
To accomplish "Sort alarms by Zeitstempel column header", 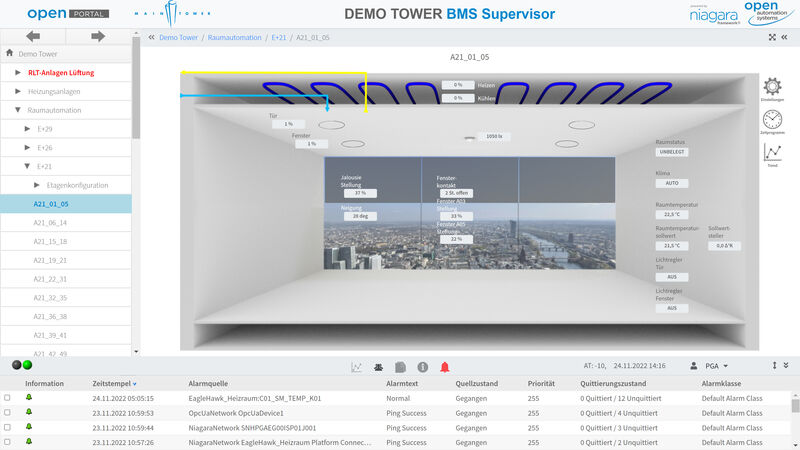I will coord(110,383).
